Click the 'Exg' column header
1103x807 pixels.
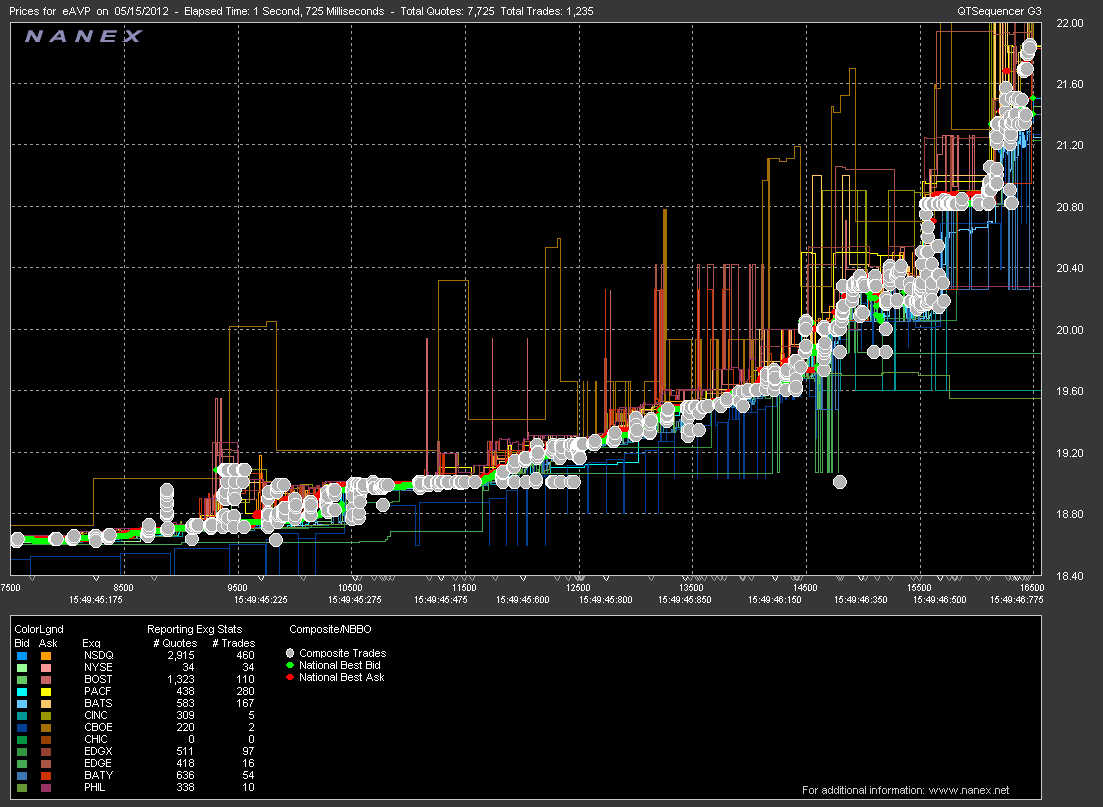tap(91, 643)
